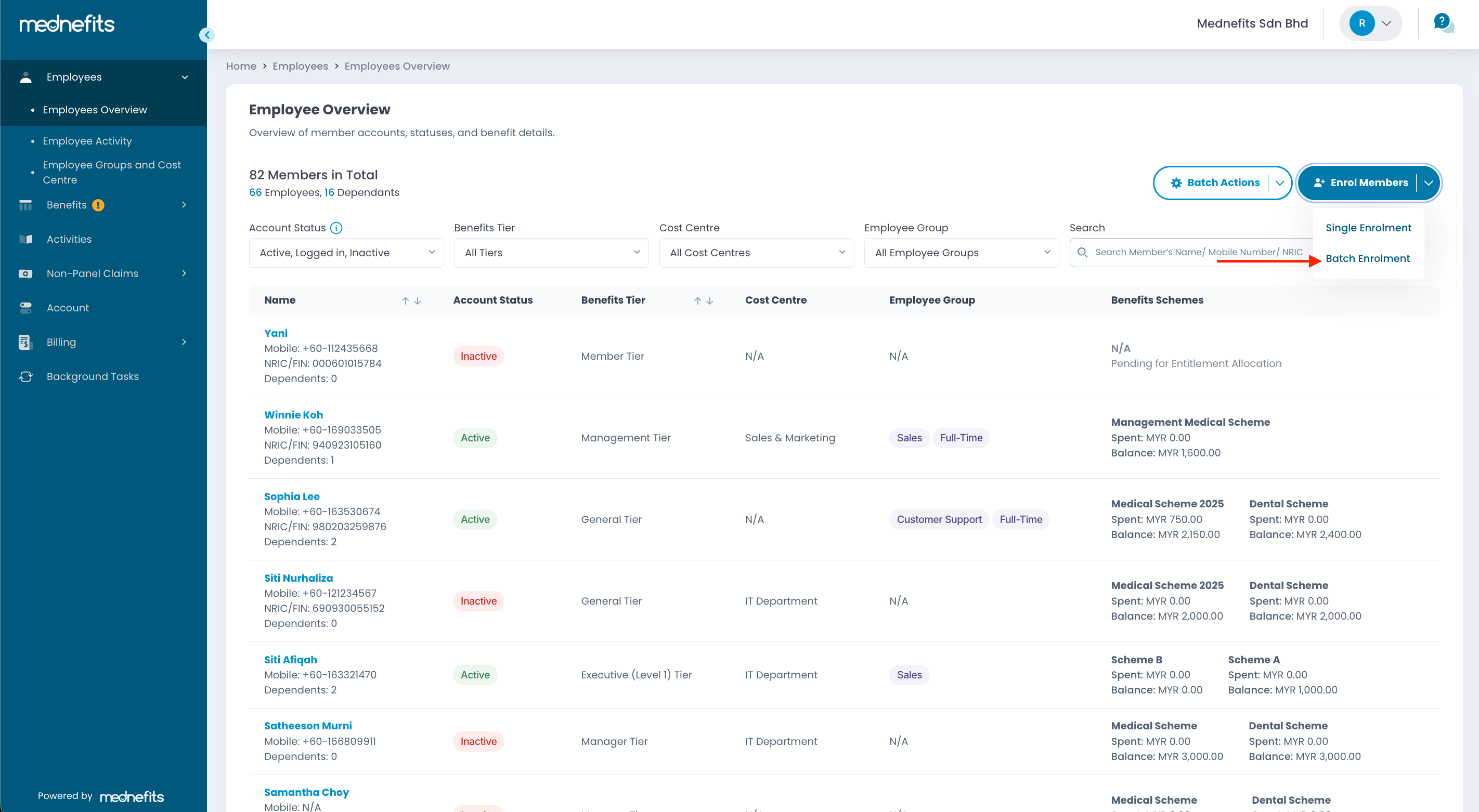
Task: Open the Account sidebar item
Action: [x=68, y=308]
